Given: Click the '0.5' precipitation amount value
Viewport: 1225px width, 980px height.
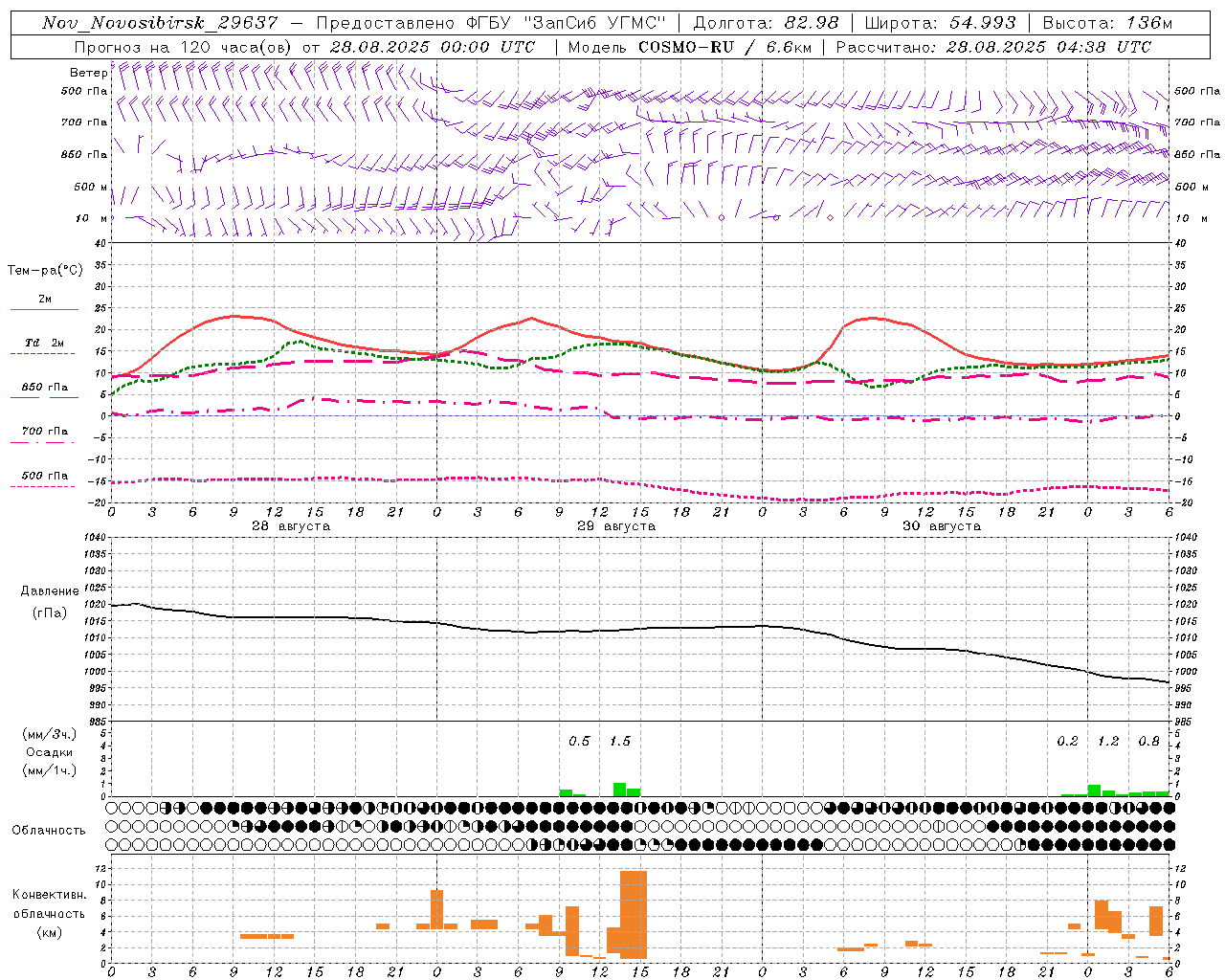Looking at the screenshot, I should pos(579,741).
